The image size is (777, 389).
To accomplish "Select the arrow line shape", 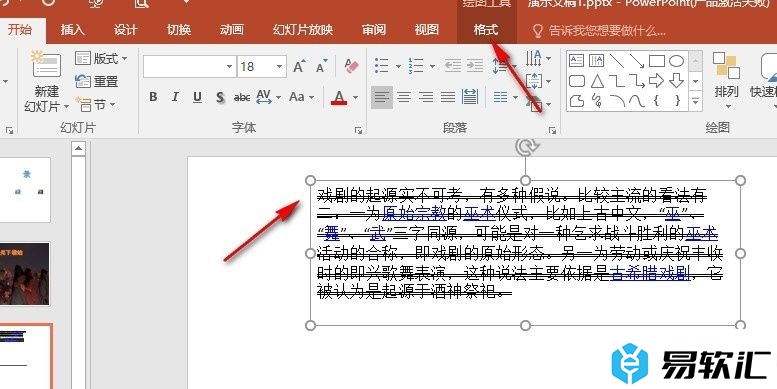I will point(637,61).
